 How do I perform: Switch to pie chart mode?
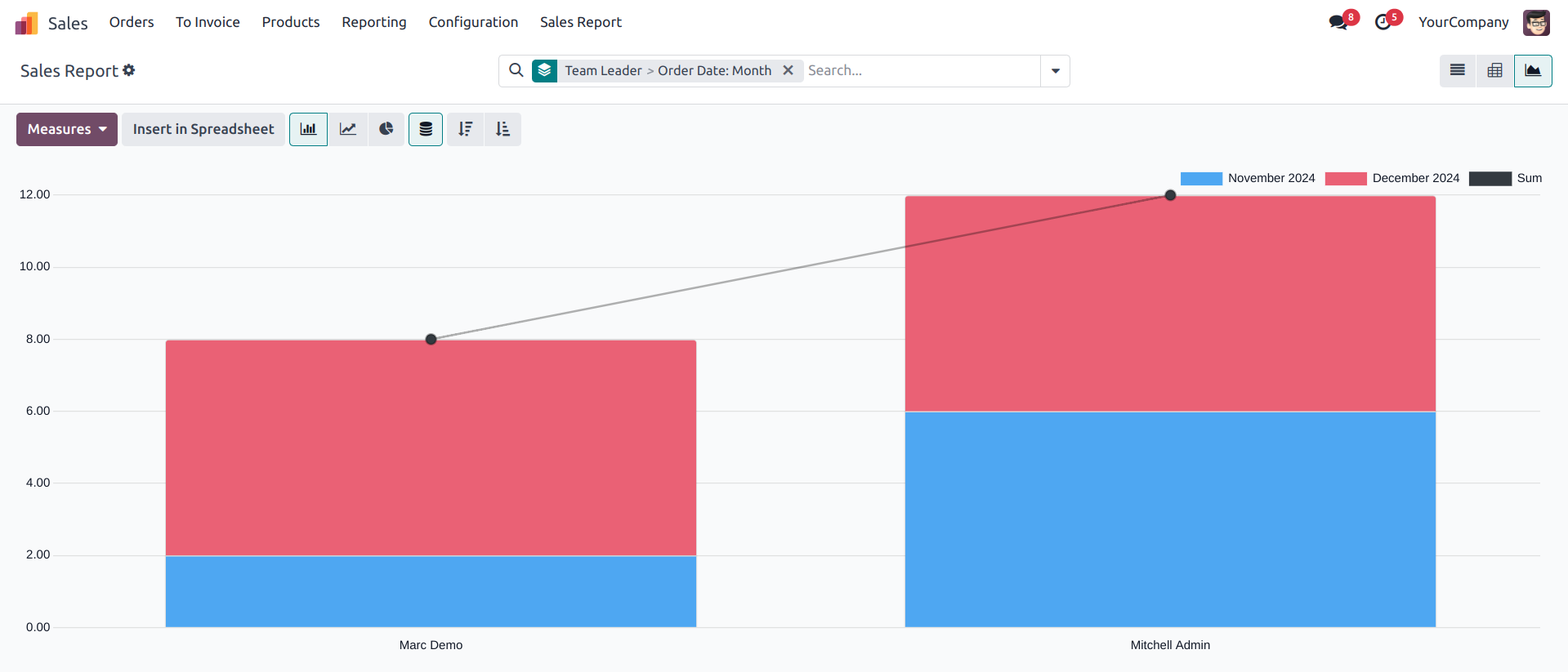[386, 129]
